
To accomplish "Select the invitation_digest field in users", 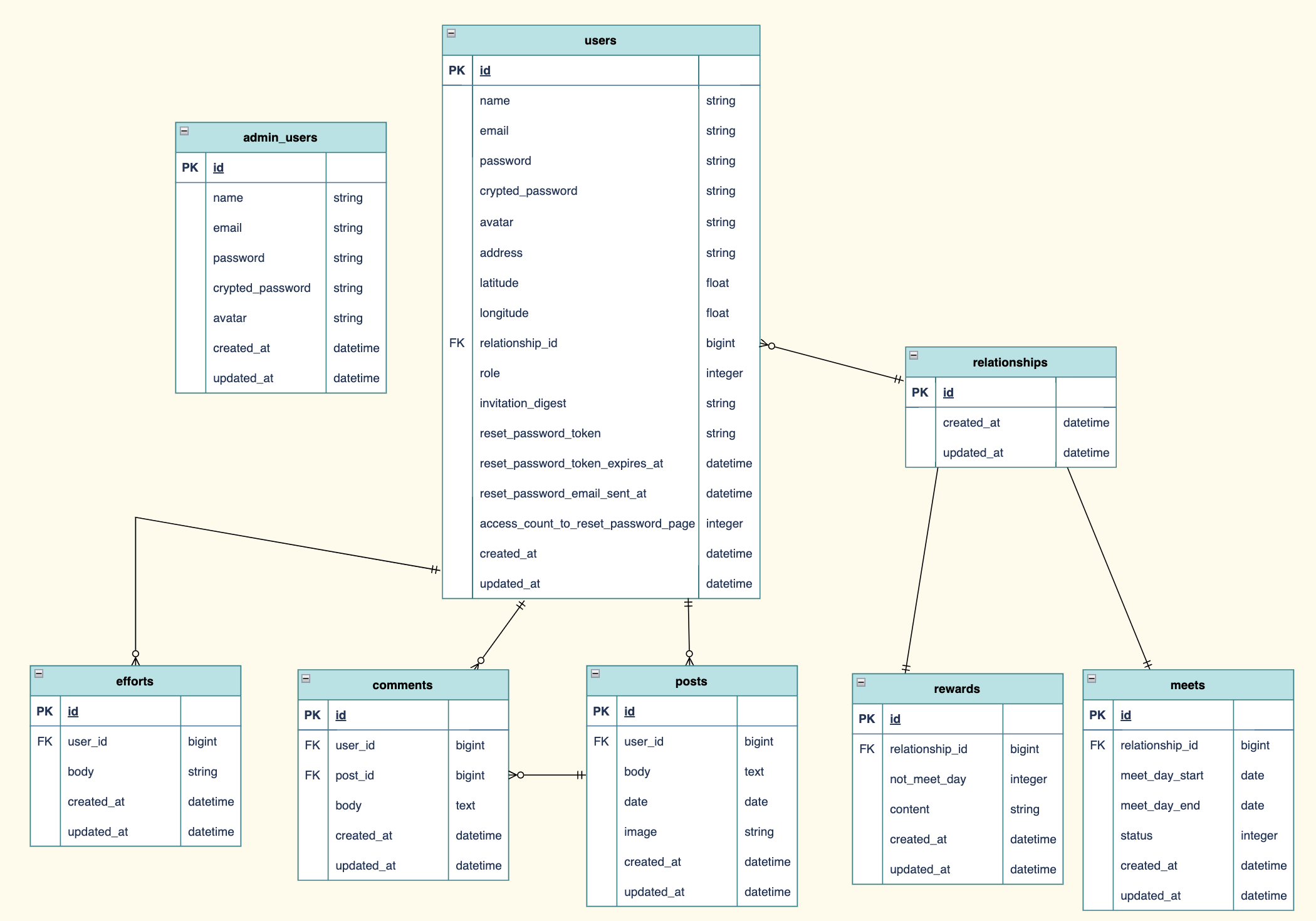I will [523, 403].
